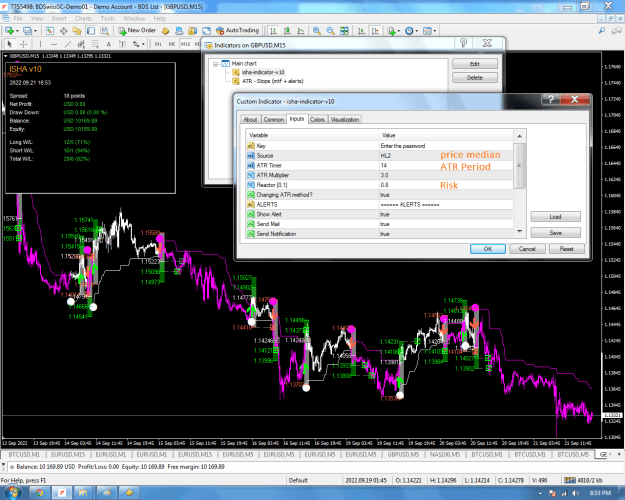
Task: Switch chart to candlestick style
Action: [287, 31]
